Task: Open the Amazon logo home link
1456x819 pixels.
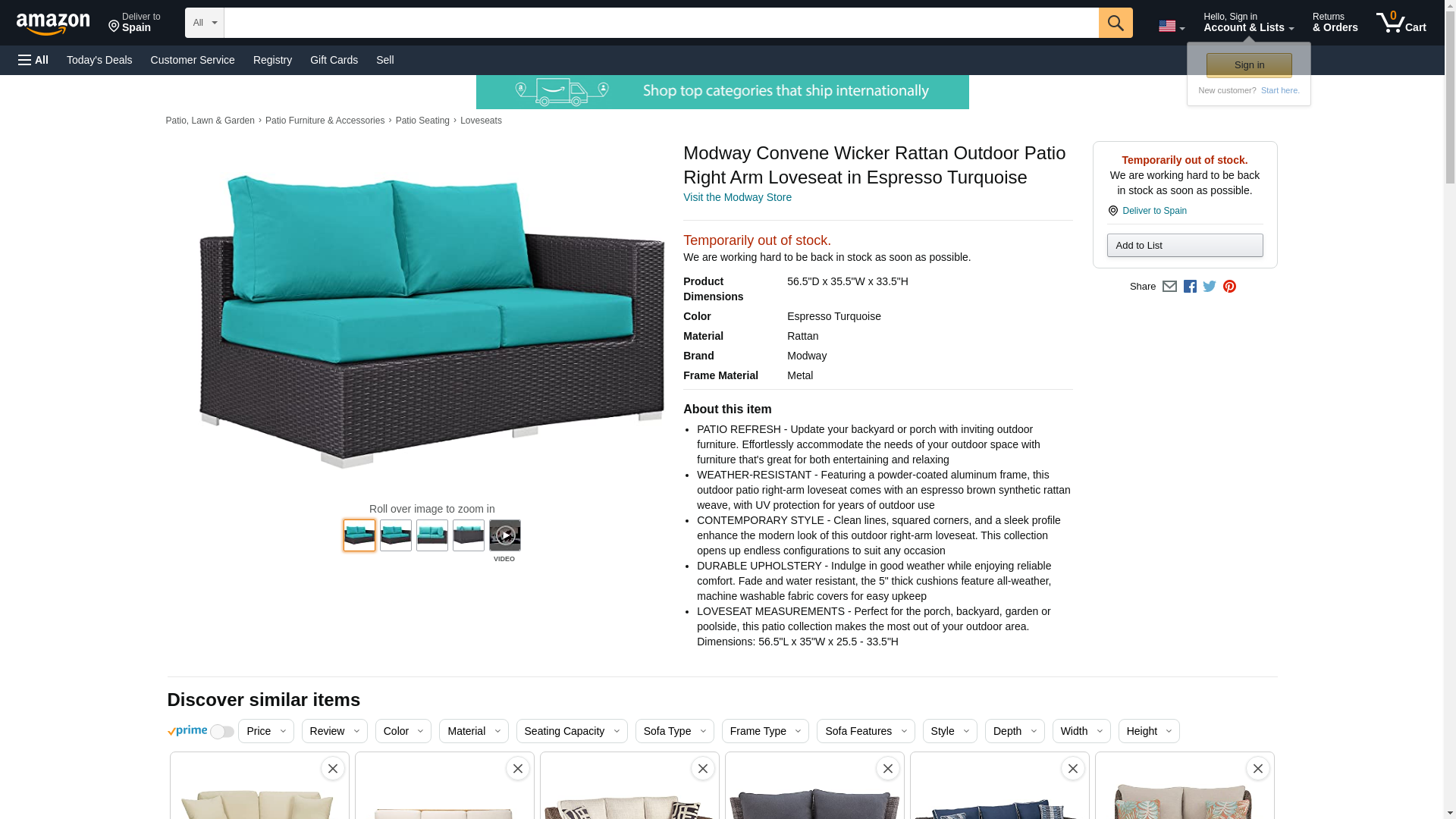Action: [53, 24]
